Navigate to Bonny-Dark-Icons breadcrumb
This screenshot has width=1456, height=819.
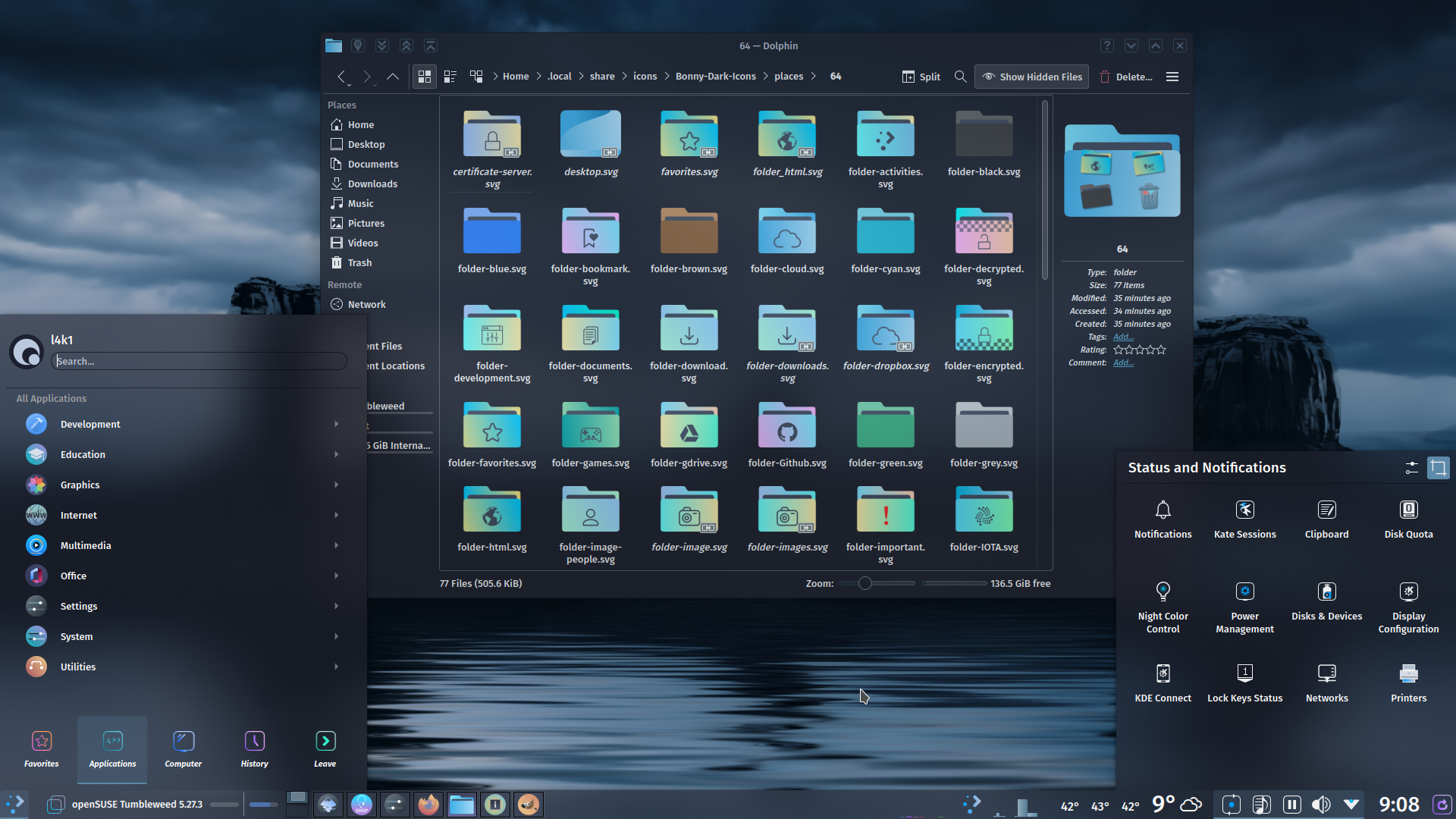tap(715, 77)
